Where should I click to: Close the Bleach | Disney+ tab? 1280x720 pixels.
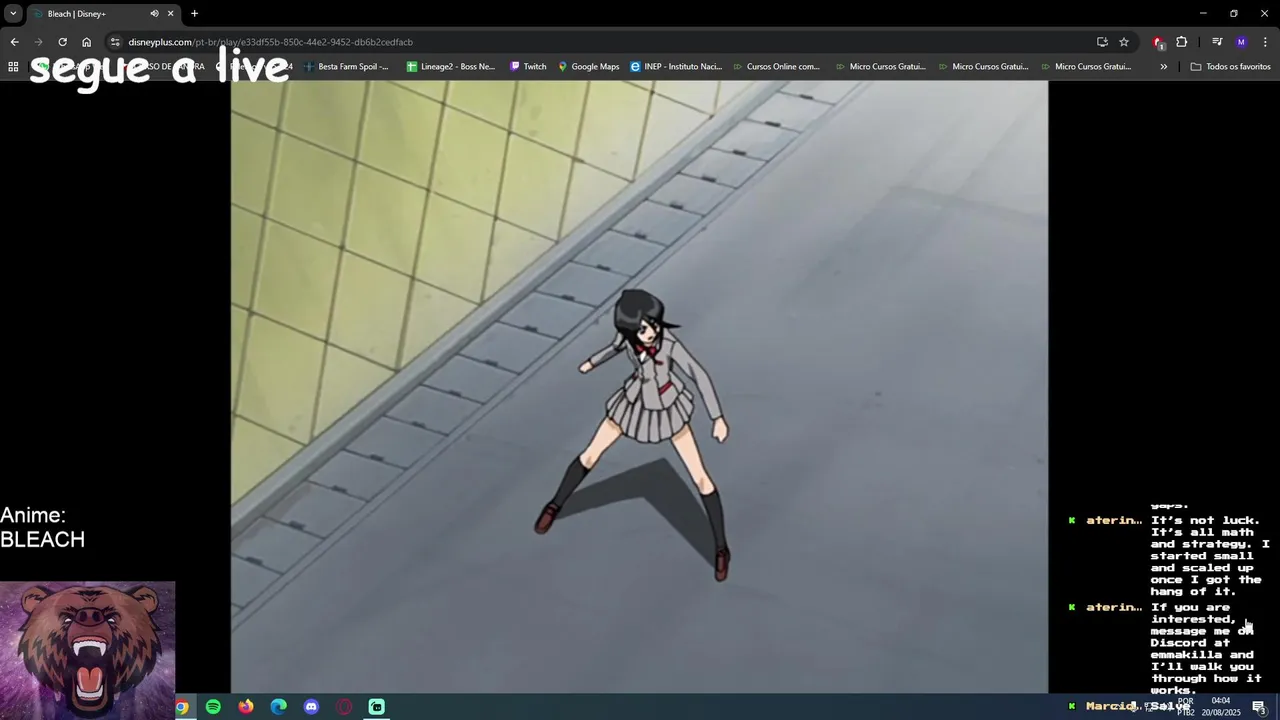[170, 14]
